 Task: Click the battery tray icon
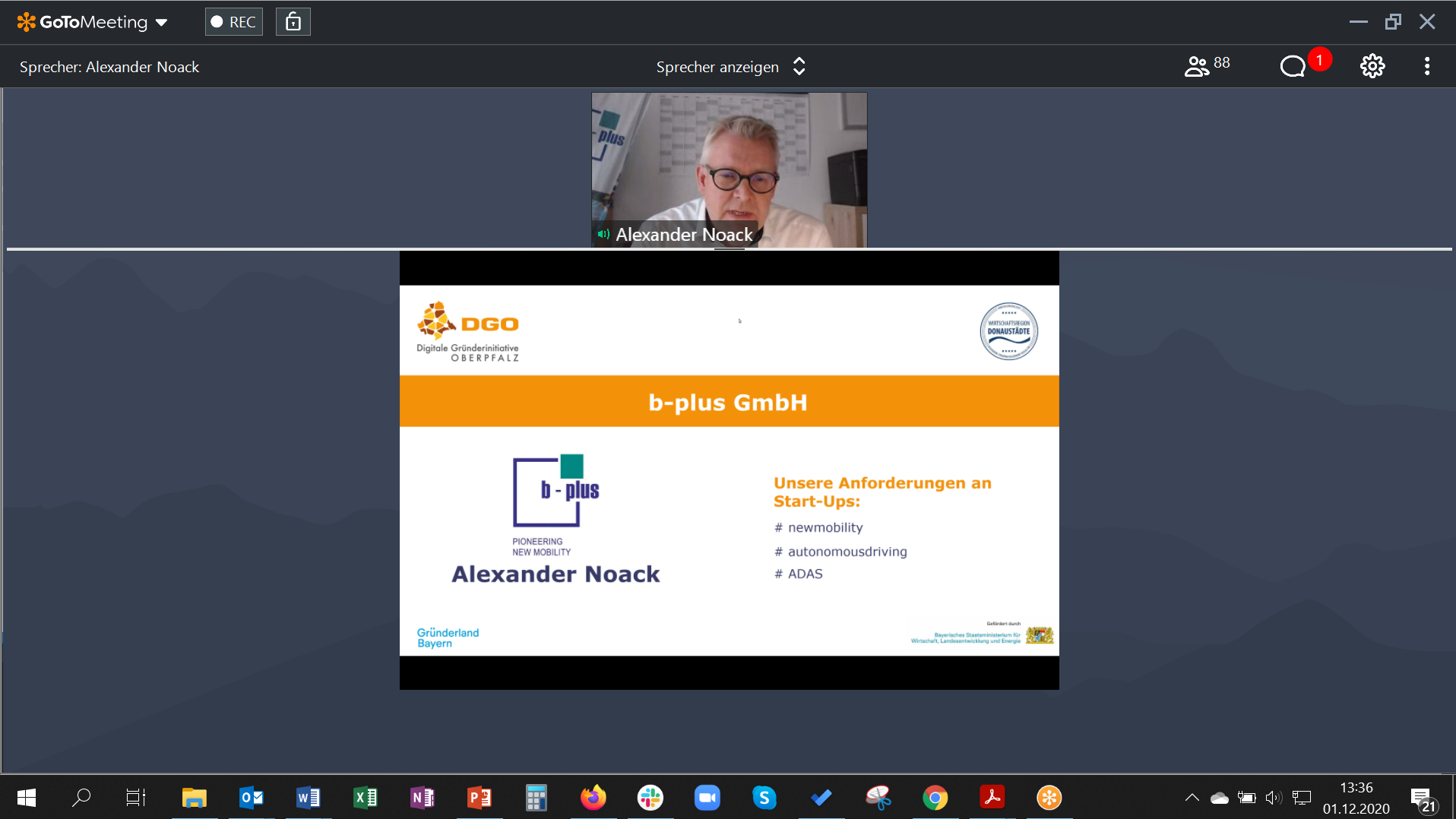coord(1247,798)
